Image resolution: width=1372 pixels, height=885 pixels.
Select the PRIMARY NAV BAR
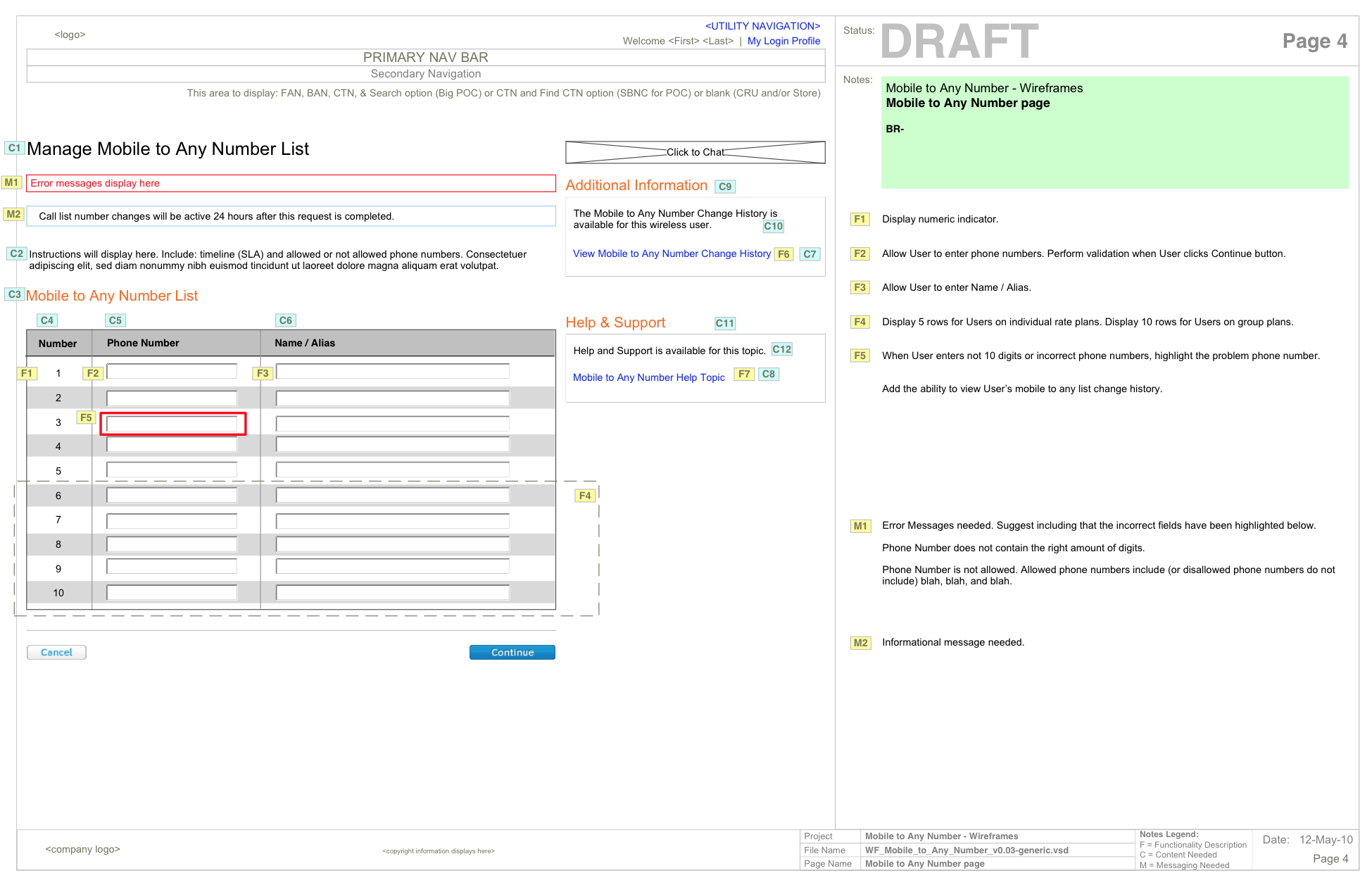(424, 57)
